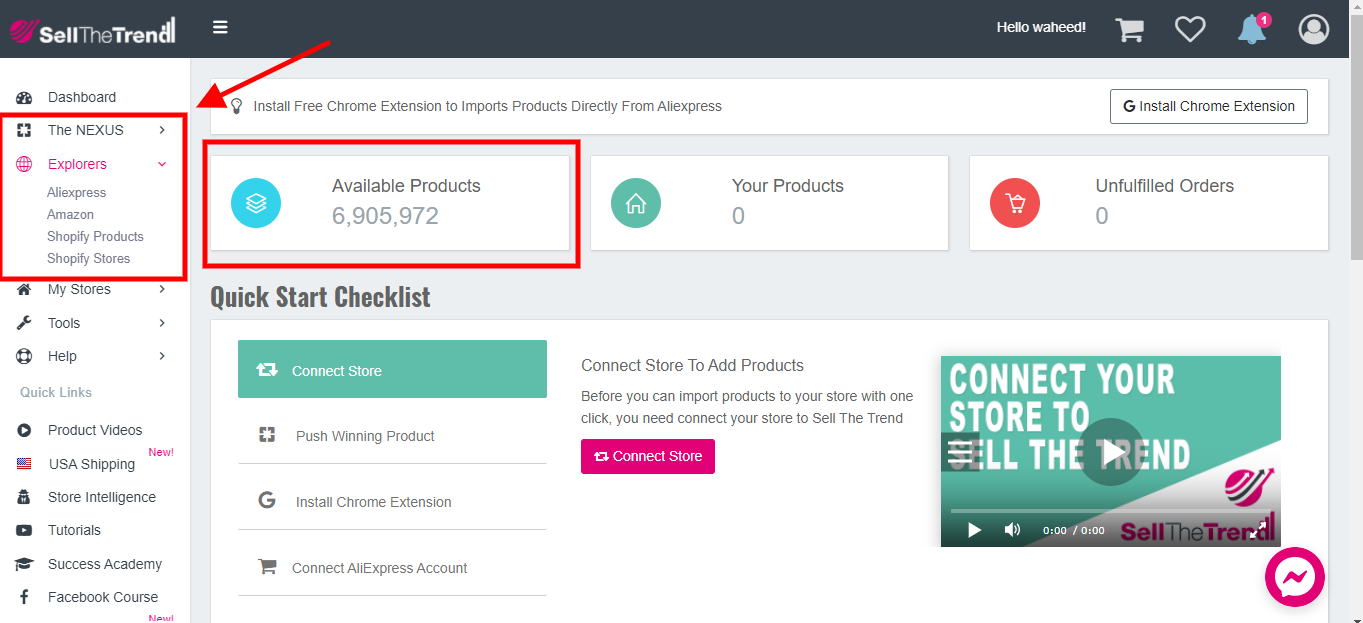Screen dimensions: 1363x623
Task: Click the Unfulfilled Orders cart icon
Action: [1015, 203]
